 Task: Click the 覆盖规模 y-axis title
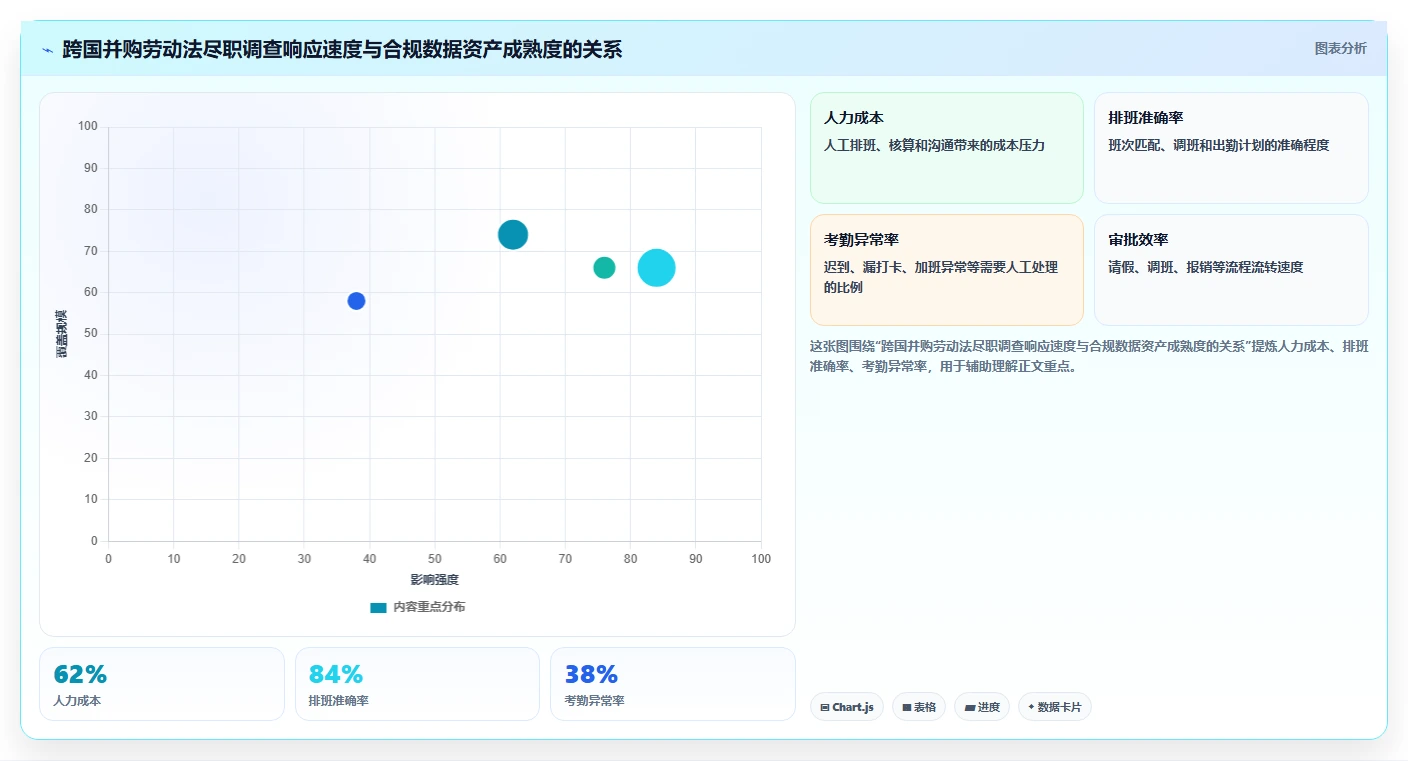click(x=62, y=334)
